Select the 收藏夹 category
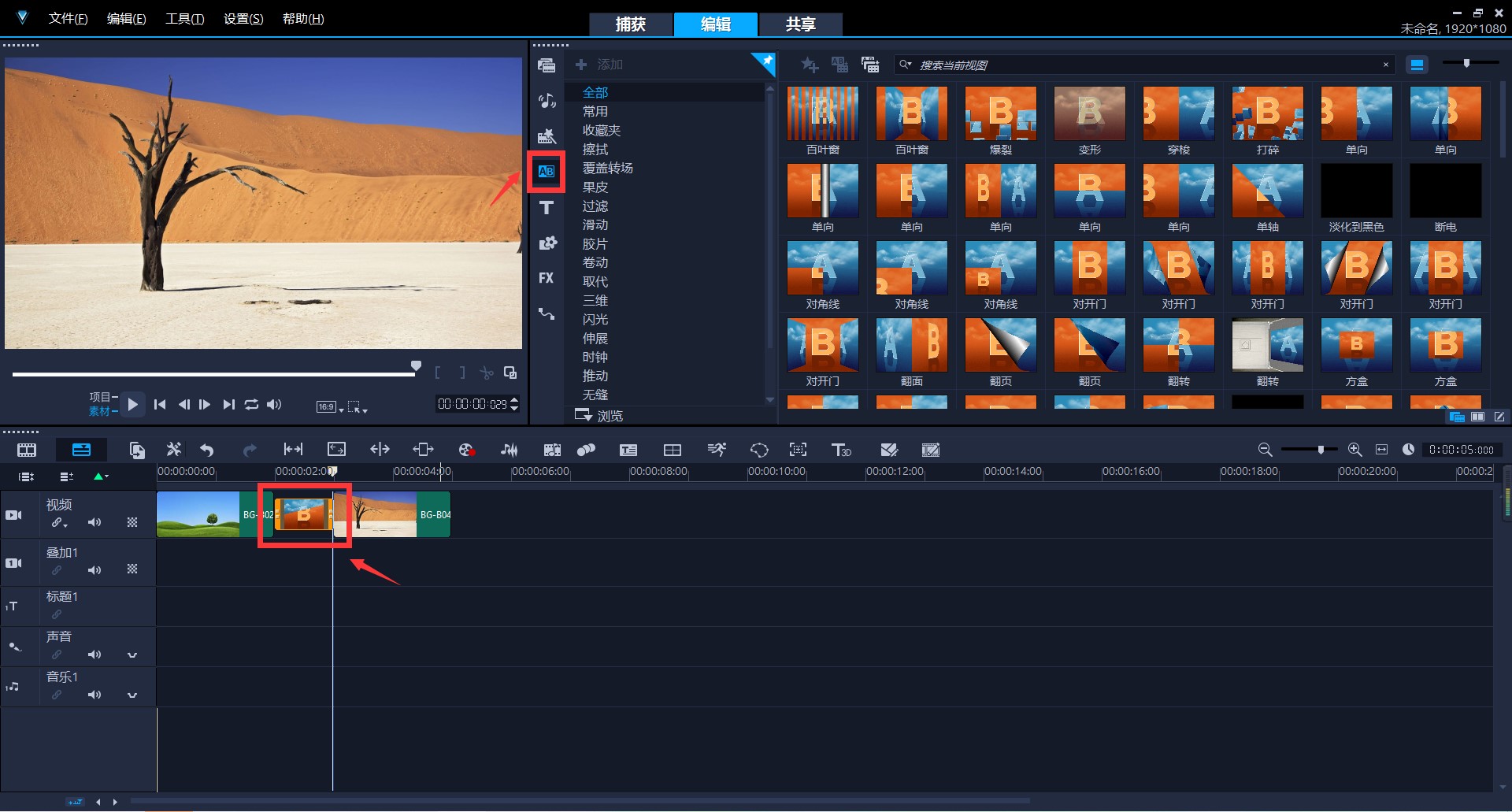The width and height of the screenshot is (1512, 812). coord(602,130)
